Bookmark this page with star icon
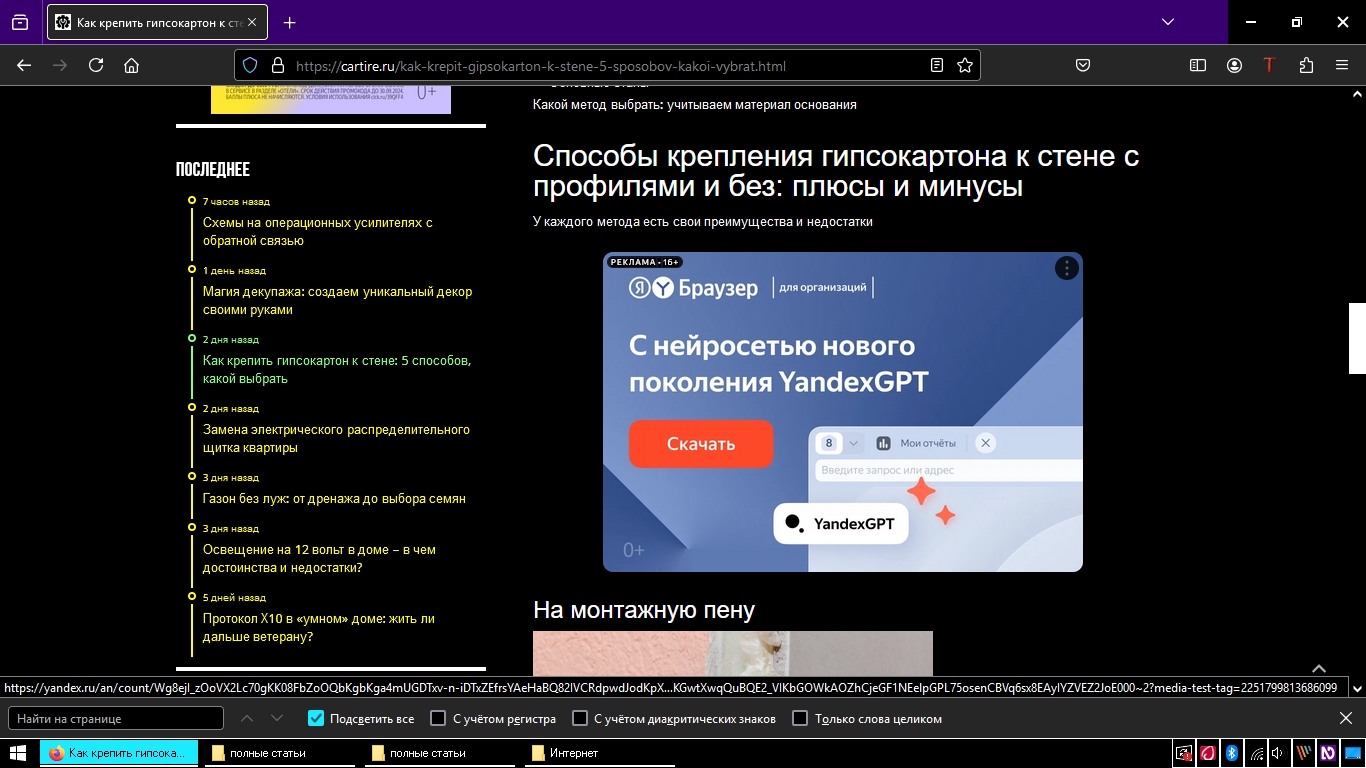1366x768 pixels. (965, 65)
